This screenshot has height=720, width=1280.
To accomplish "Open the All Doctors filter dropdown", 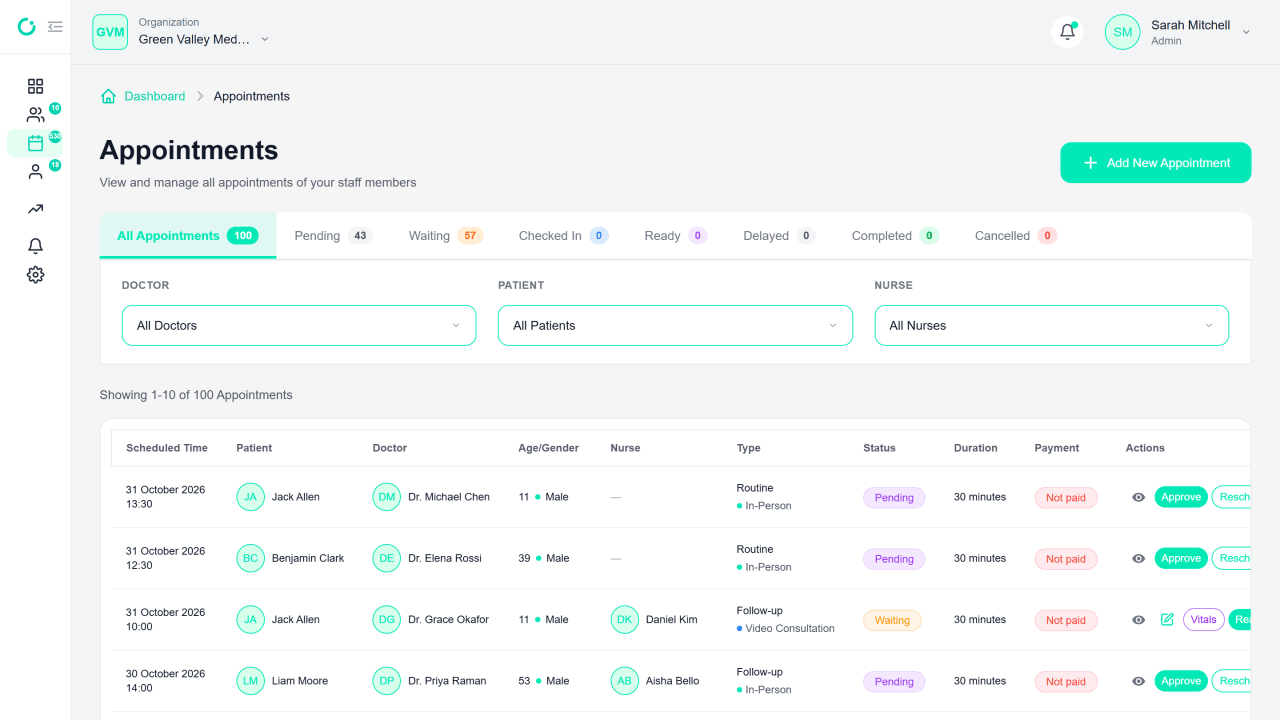I will [x=299, y=325].
